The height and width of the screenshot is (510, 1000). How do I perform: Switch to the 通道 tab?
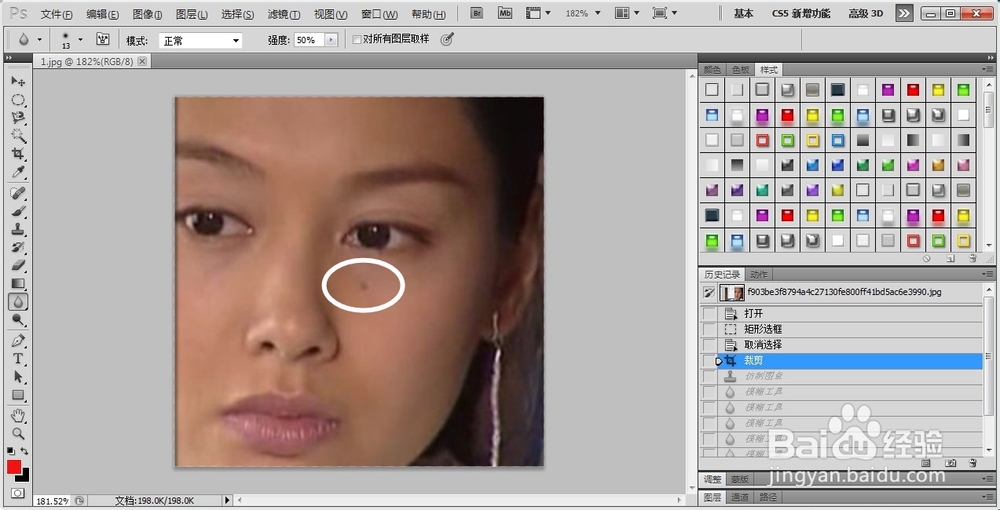coord(739,497)
